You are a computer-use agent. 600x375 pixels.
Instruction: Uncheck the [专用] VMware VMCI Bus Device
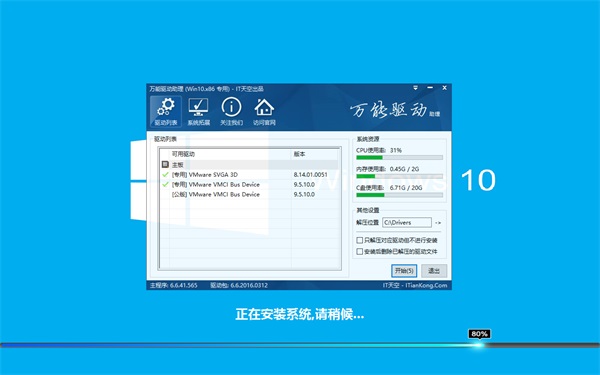pyautogui.click(x=165, y=184)
